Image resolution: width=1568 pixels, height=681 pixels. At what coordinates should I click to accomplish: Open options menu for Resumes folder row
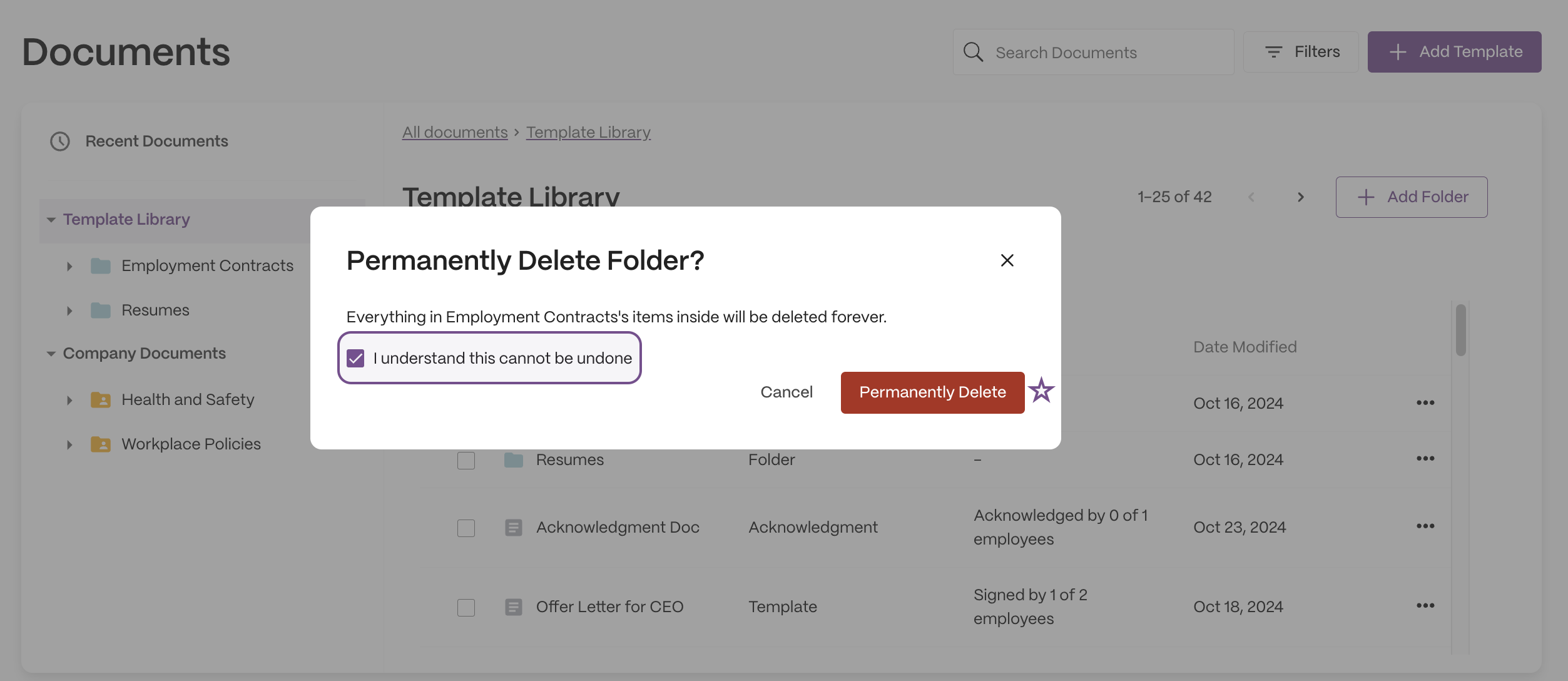click(1425, 459)
